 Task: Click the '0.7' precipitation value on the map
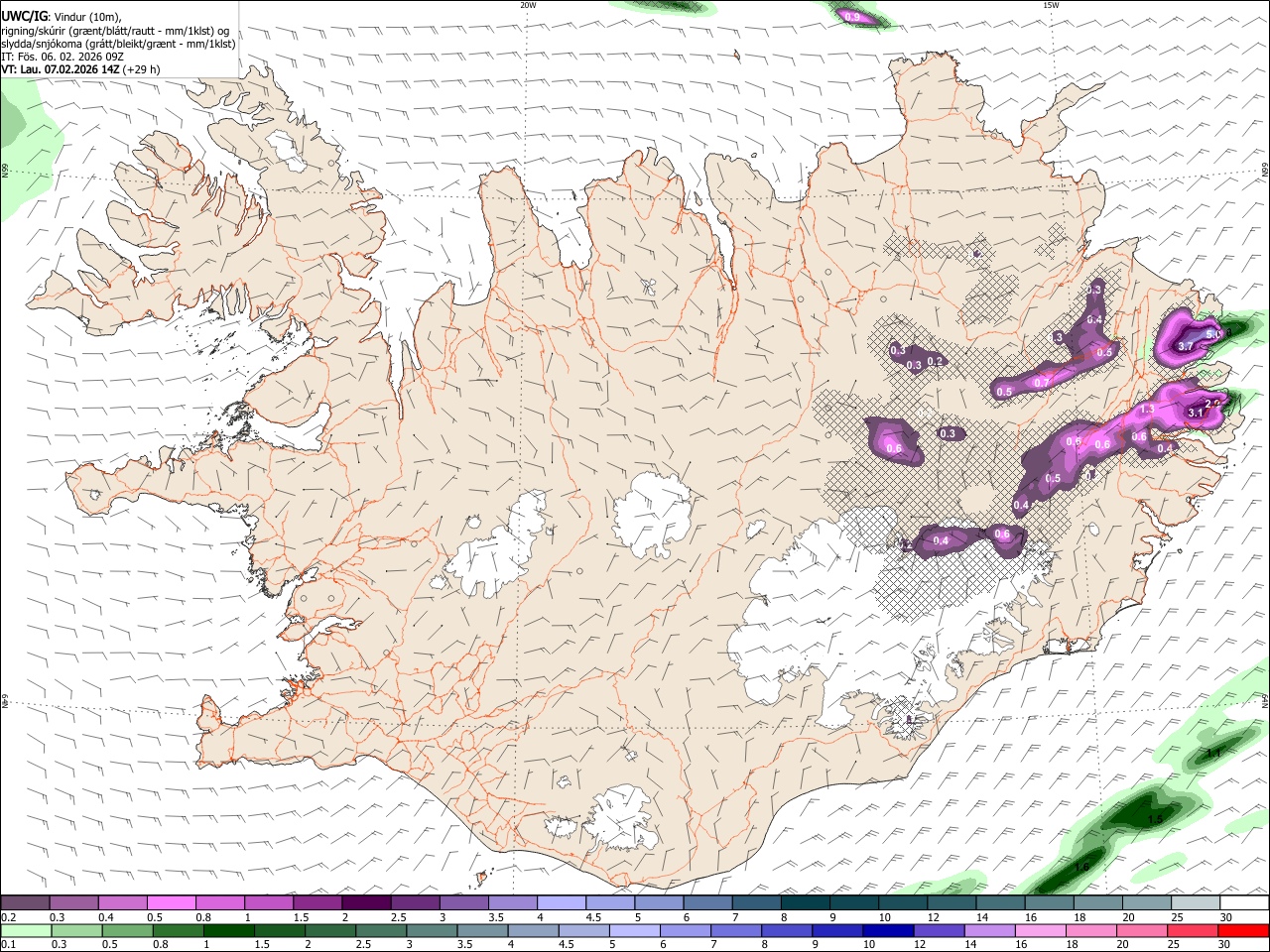click(x=1042, y=383)
